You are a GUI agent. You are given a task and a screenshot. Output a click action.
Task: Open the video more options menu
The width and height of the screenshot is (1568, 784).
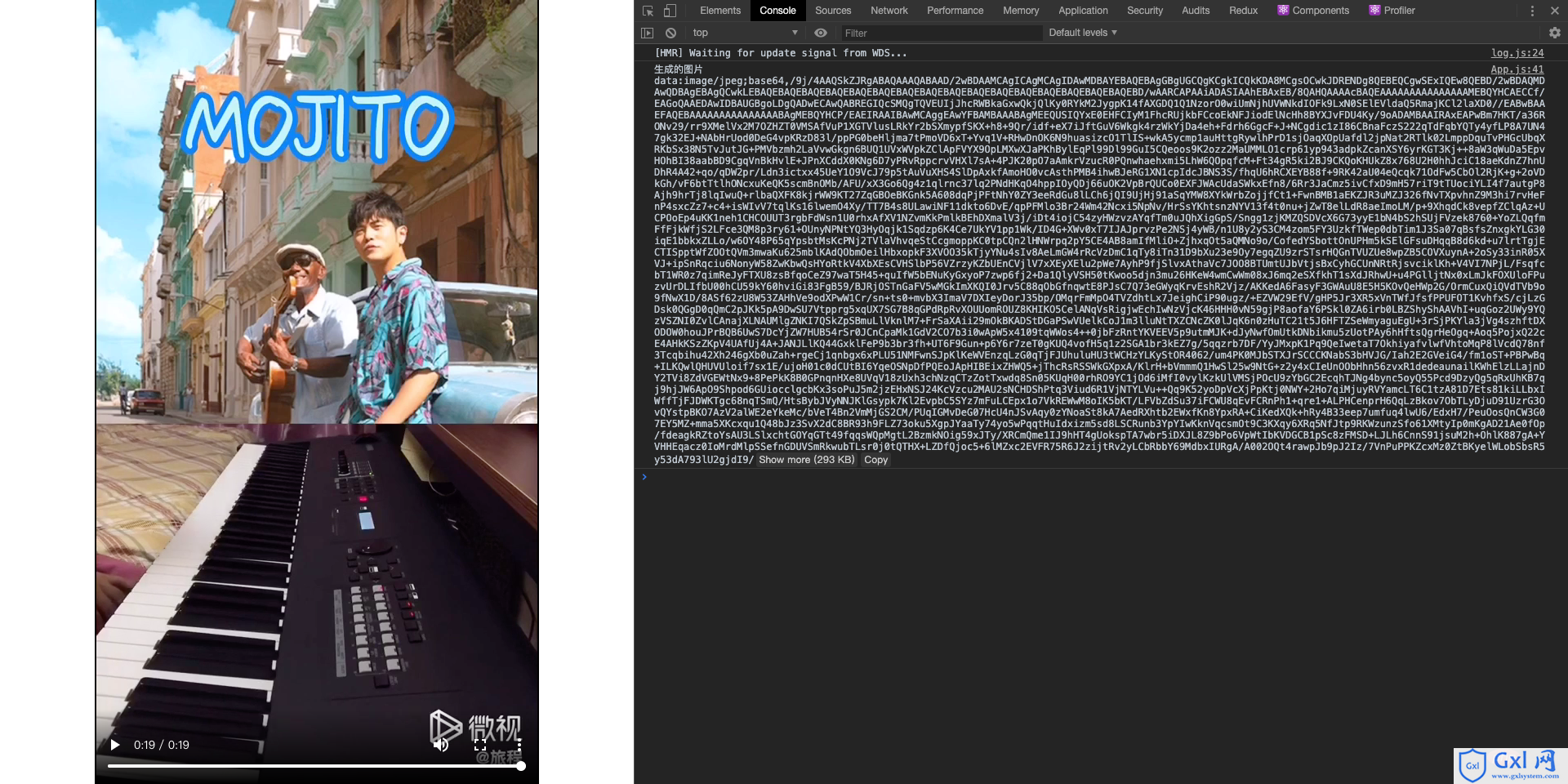(x=519, y=745)
